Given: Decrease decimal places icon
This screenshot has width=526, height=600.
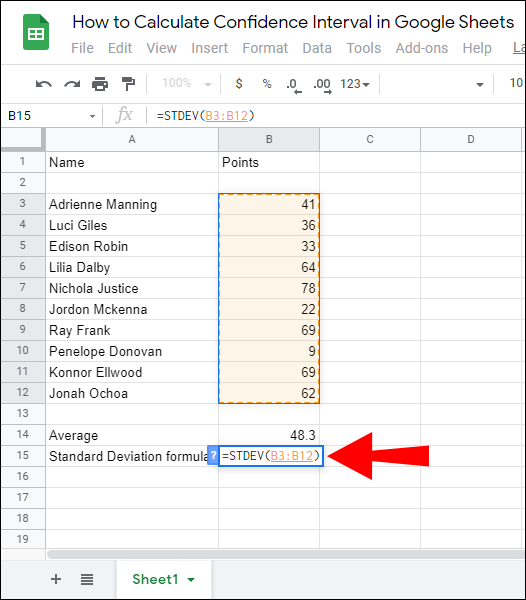Looking at the screenshot, I should click(x=294, y=85).
